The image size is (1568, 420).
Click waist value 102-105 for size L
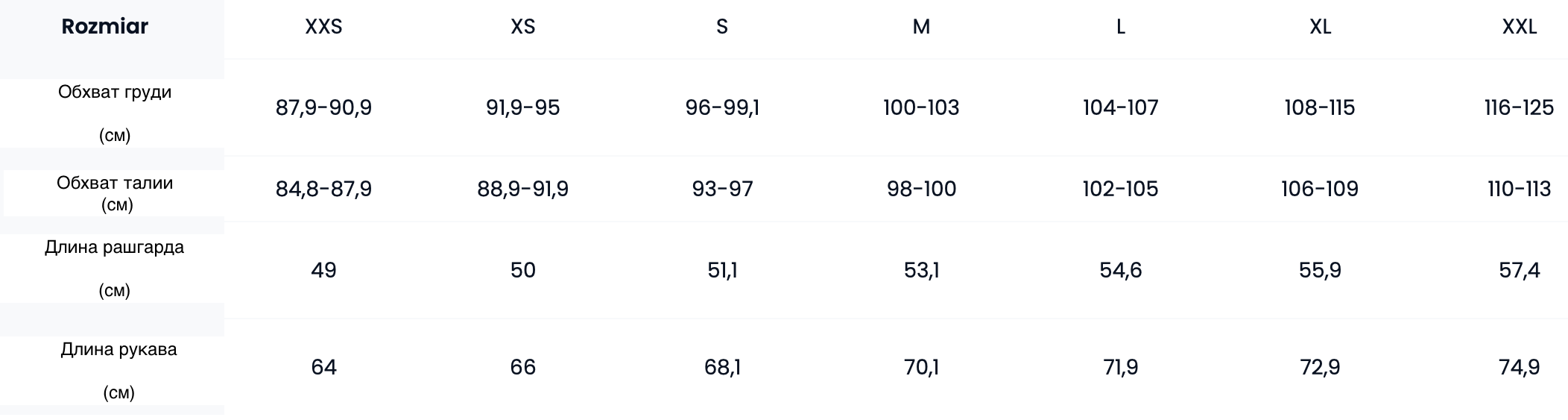1120,189
